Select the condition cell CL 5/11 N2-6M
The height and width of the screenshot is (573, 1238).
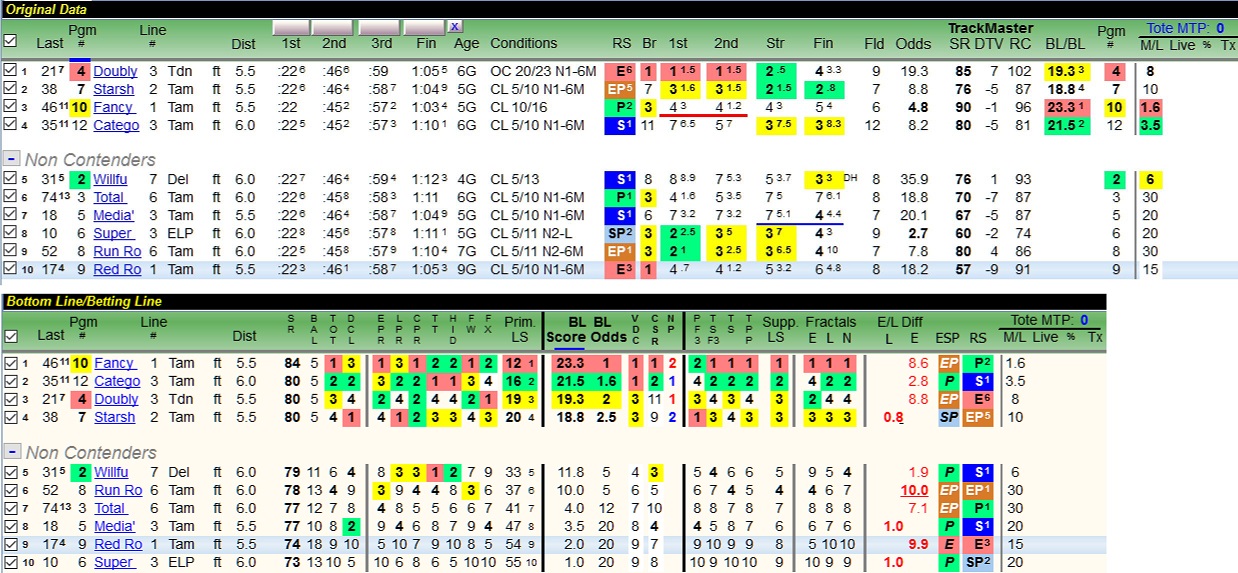pyautogui.click(x=540, y=252)
